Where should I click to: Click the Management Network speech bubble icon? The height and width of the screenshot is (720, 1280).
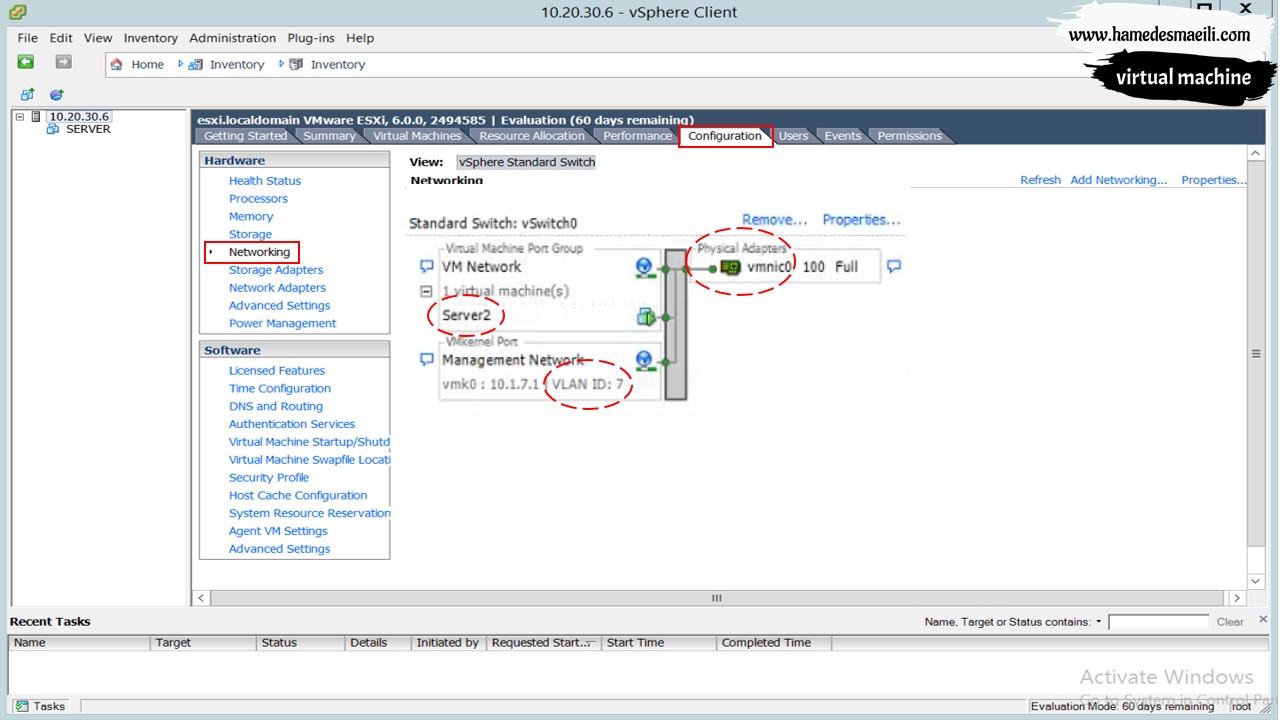click(x=427, y=360)
